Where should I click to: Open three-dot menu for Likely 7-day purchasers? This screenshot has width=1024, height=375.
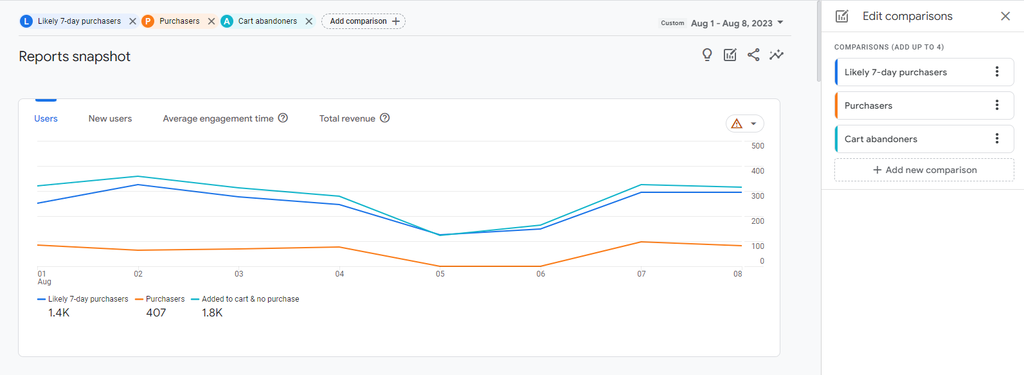pos(997,72)
